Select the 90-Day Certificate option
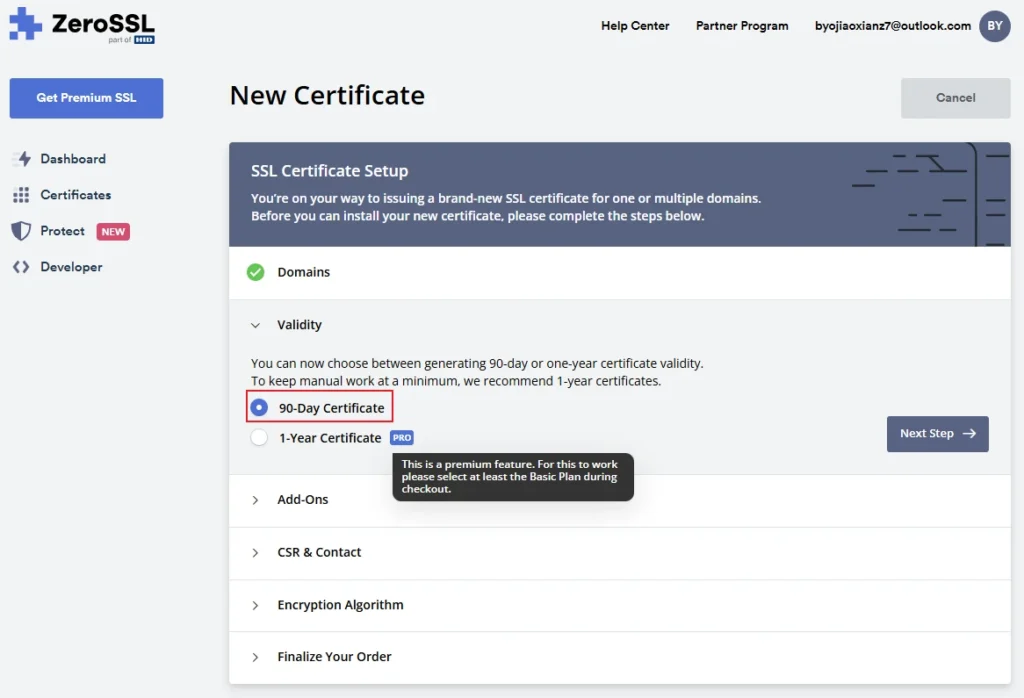Screen dimensions: 1024x698 (x=259, y=406)
